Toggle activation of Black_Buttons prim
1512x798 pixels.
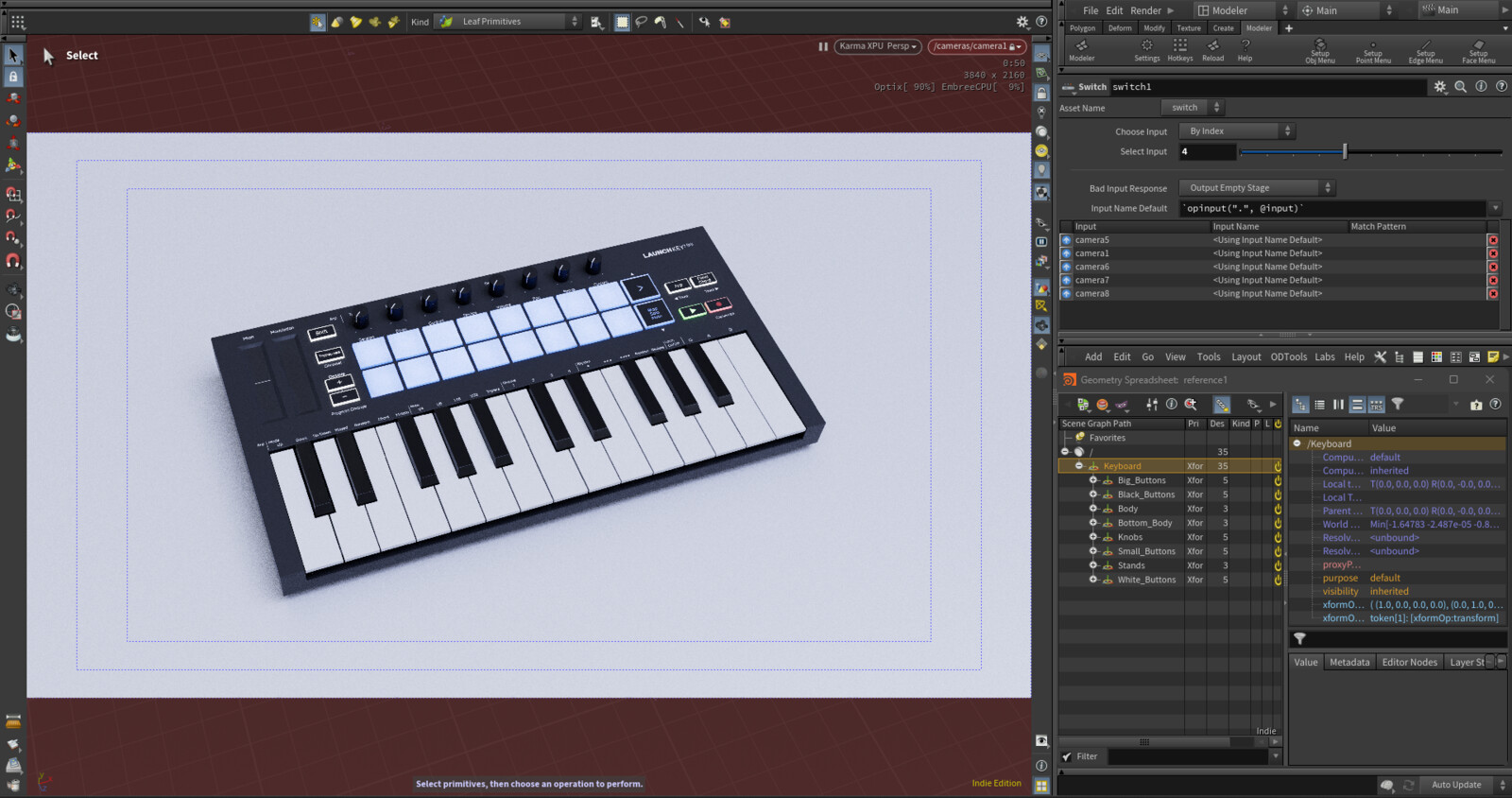(1278, 494)
